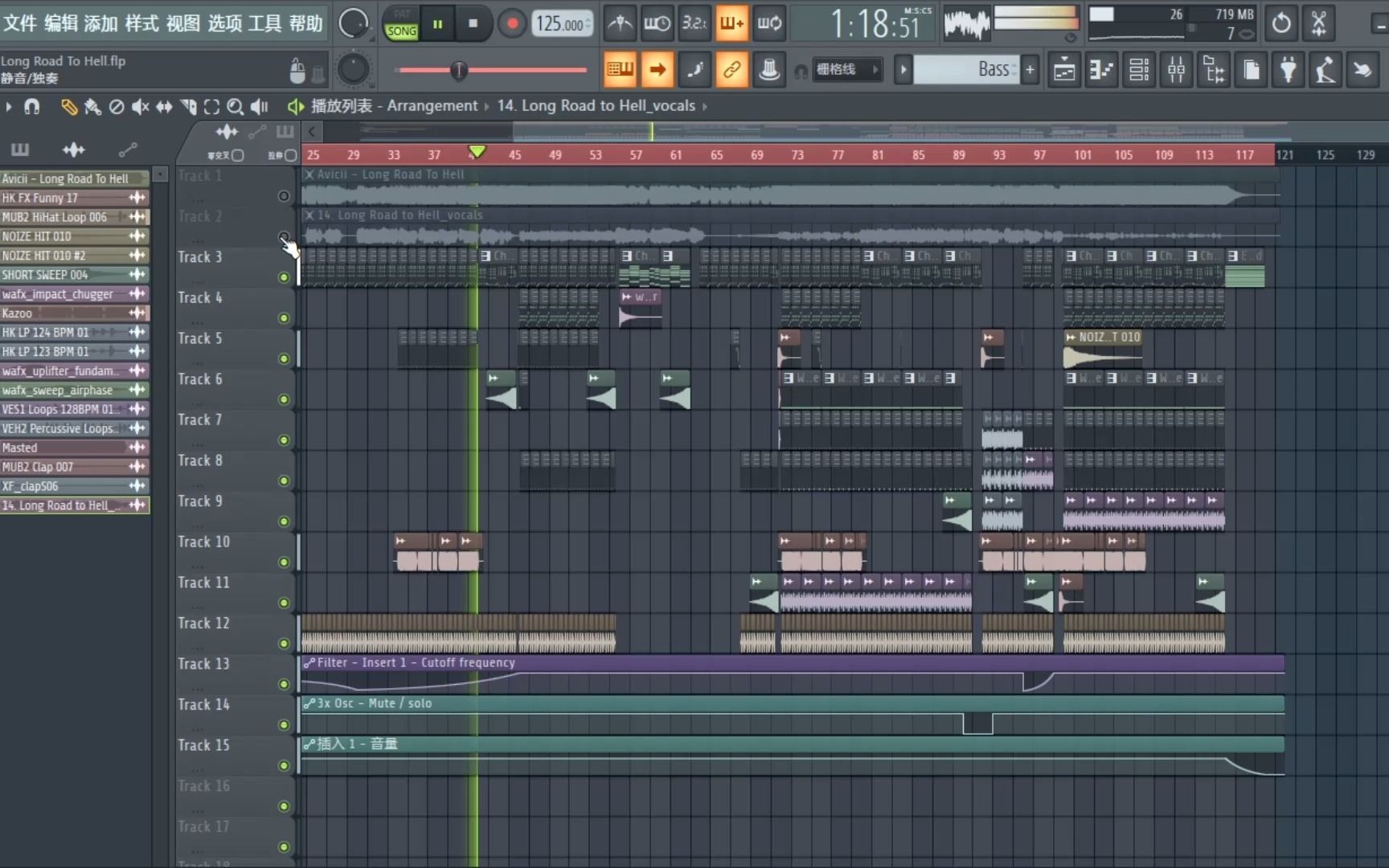Click the stamp-shaped toolbar icon
Viewport: 1389px width, 868px height.
click(x=769, y=70)
